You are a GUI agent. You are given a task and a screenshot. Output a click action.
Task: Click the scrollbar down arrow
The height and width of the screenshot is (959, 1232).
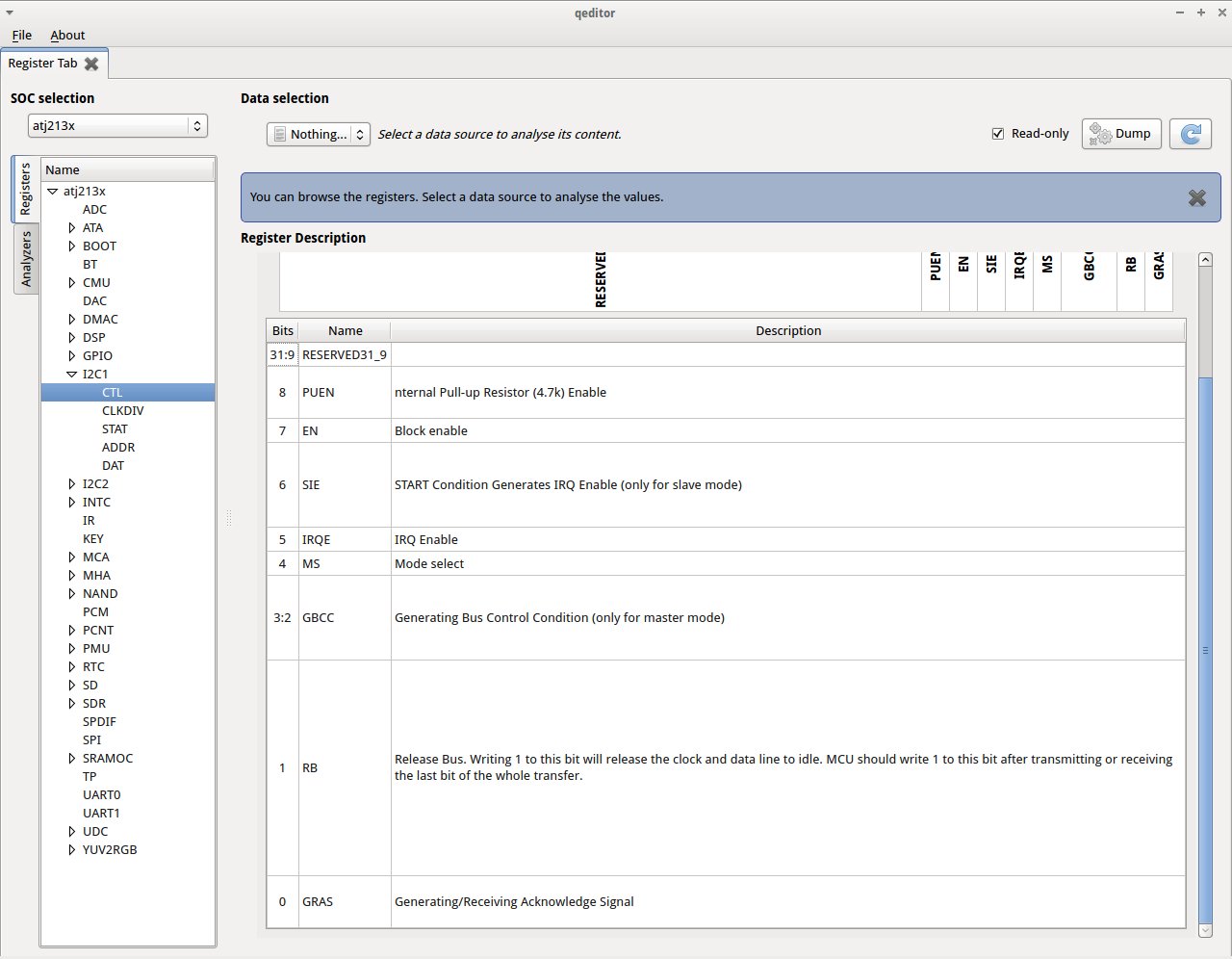coord(1205,930)
